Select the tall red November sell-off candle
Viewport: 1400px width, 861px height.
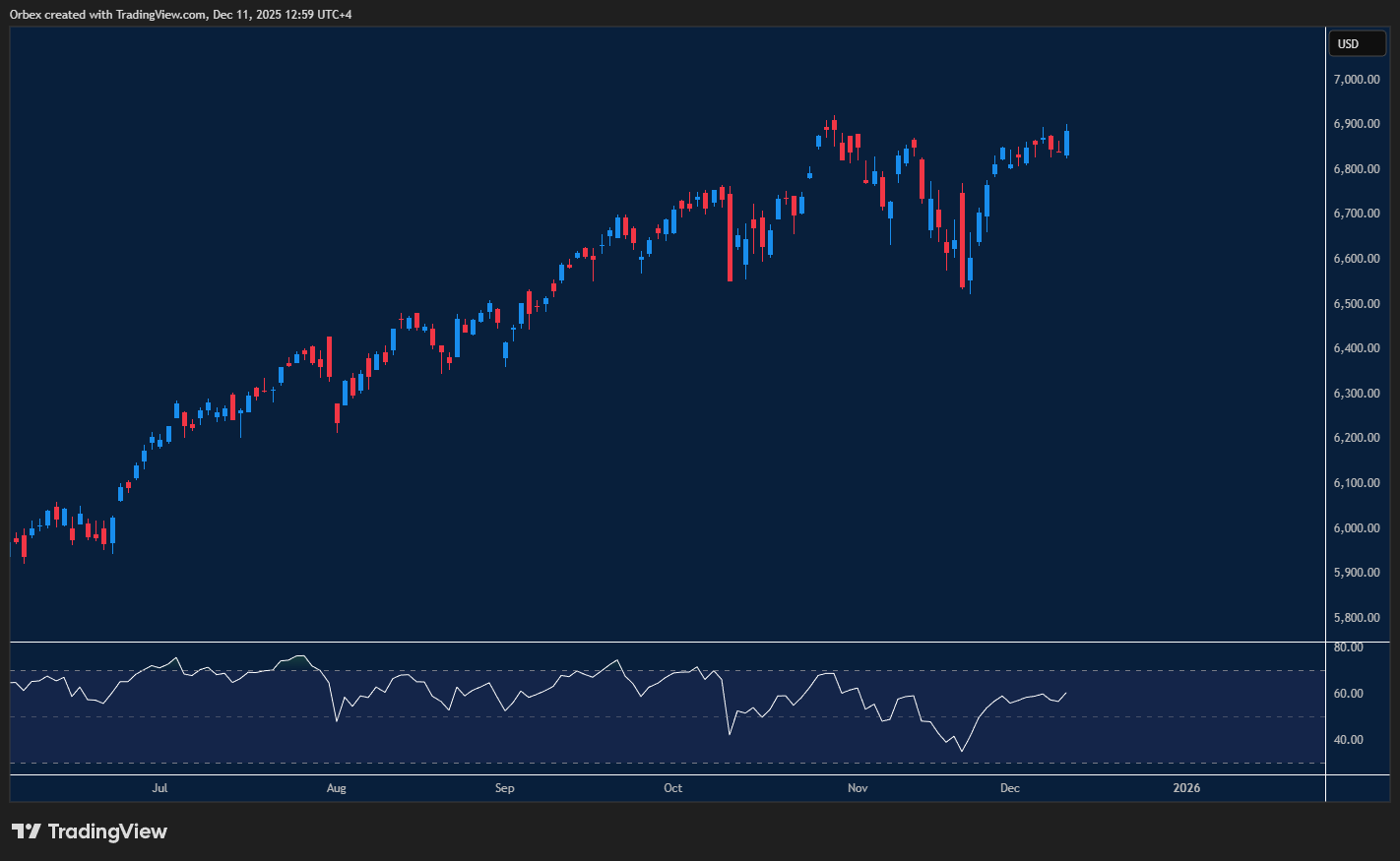(963, 239)
